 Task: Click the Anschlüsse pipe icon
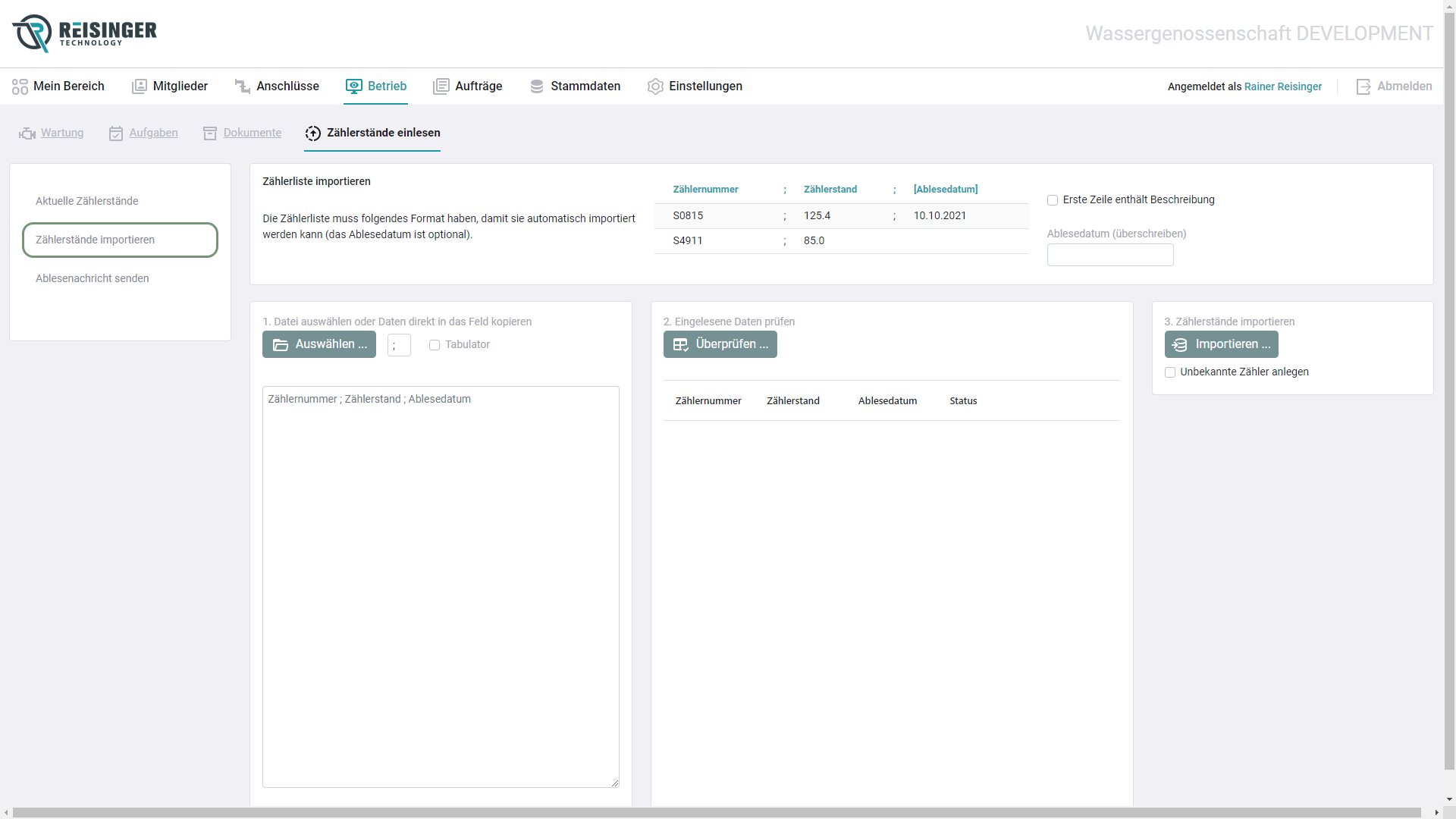tap(243, 86)
